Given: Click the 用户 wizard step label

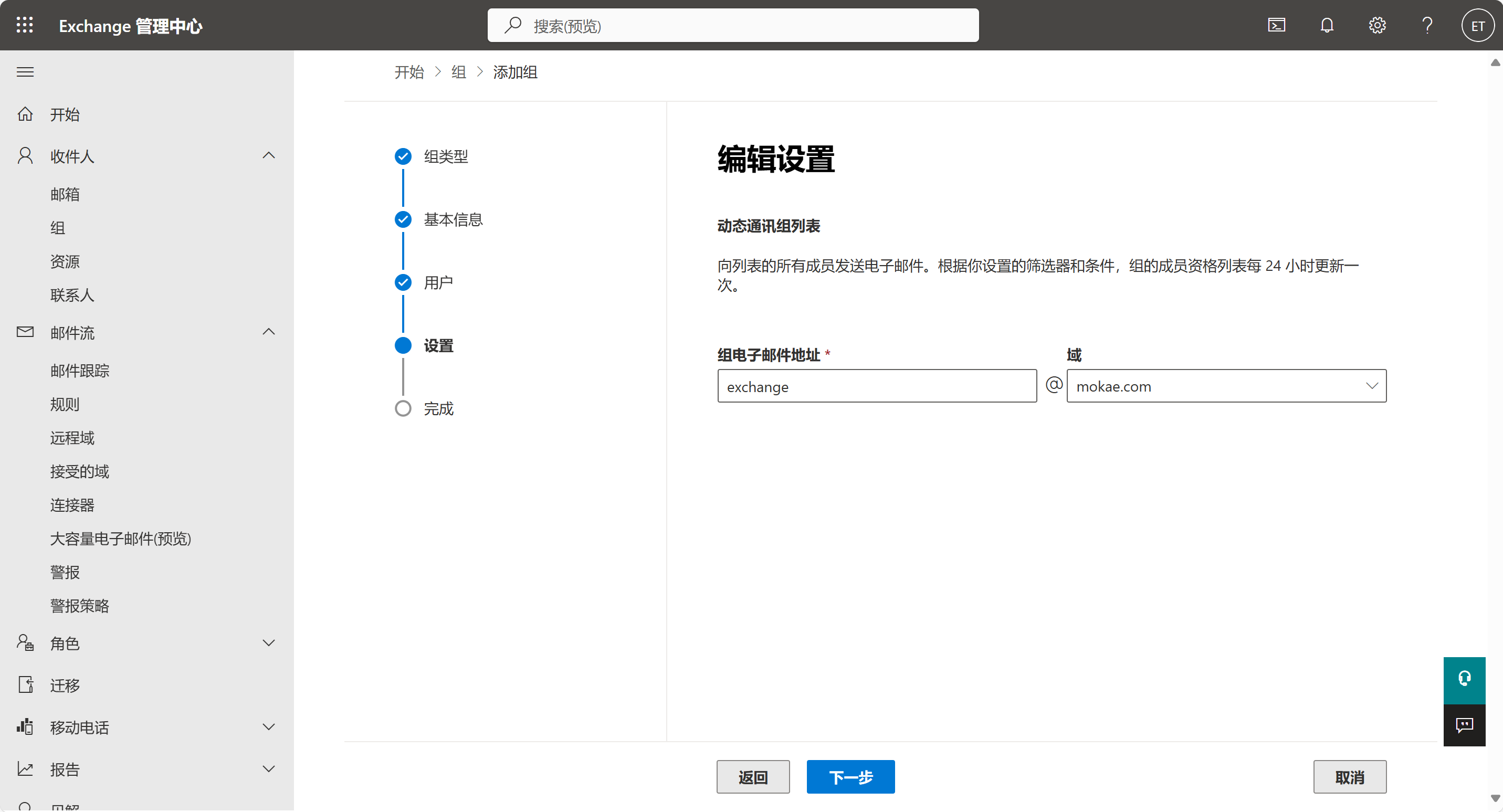Looking at the screenshot, I should pyautogui.click(x=439, y=282).
